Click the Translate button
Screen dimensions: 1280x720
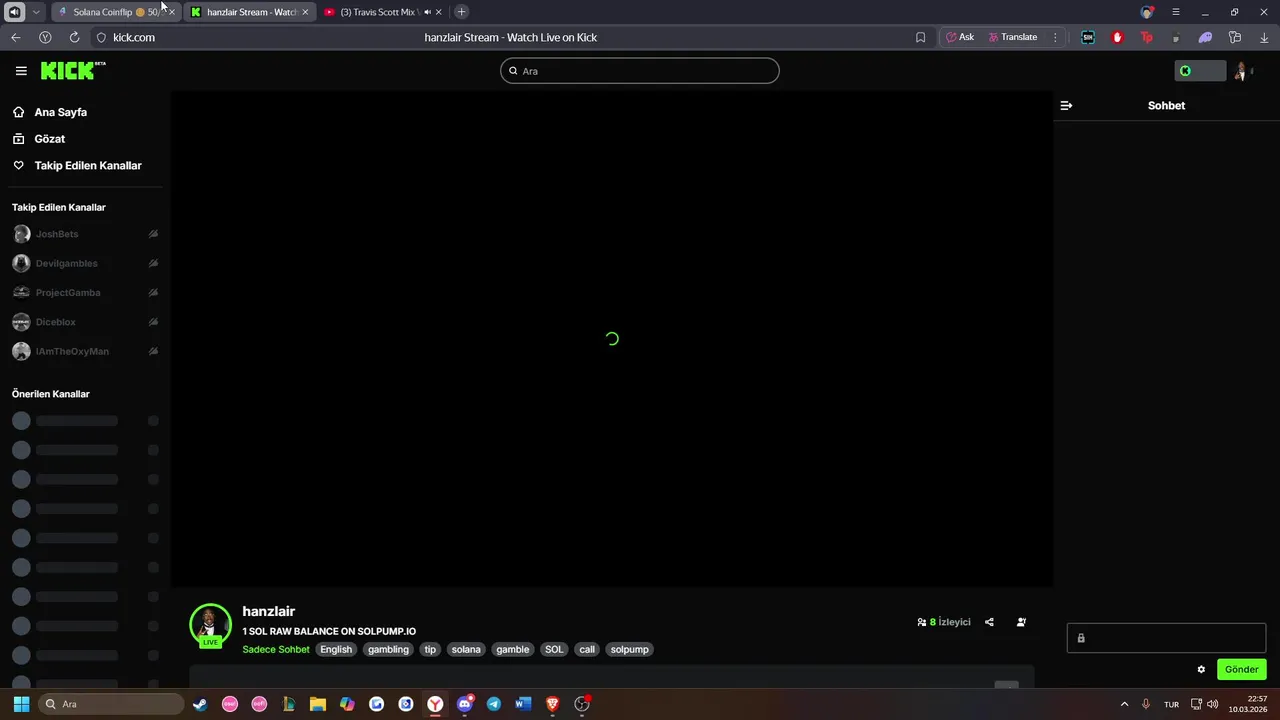click(1012, 37)
